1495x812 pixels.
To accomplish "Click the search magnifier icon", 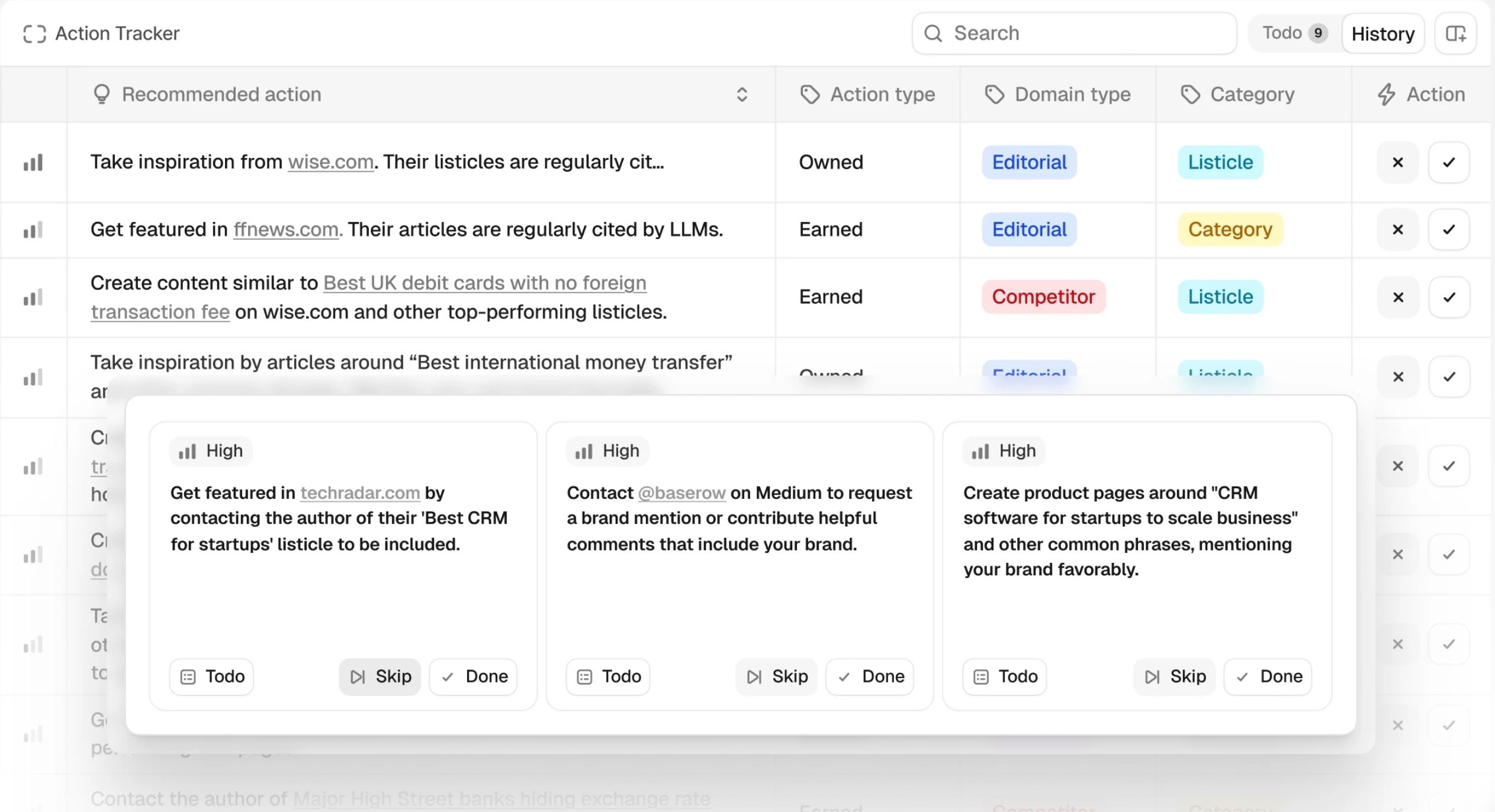I will tap(933, 33).
